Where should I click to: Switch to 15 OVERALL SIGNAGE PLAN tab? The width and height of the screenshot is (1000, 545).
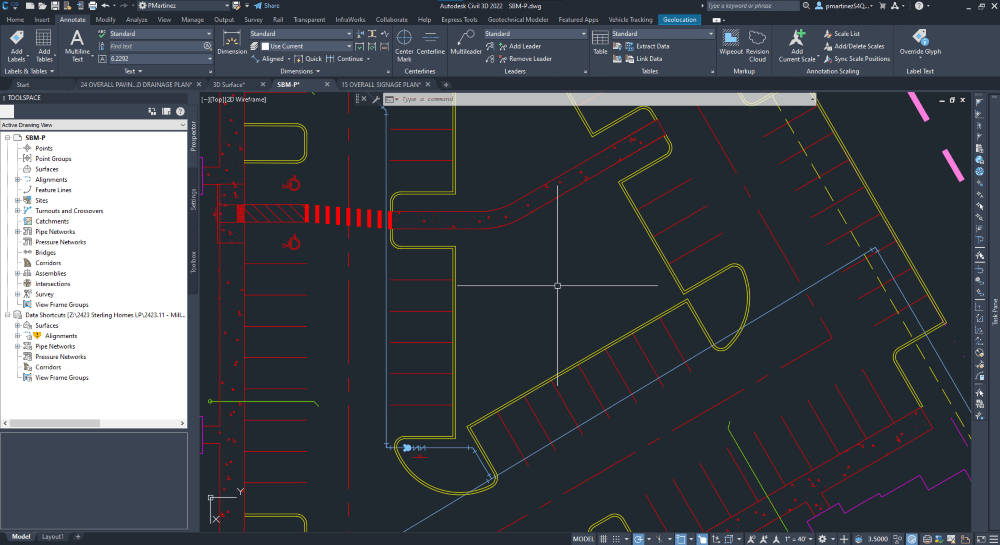tap(381, 84)
